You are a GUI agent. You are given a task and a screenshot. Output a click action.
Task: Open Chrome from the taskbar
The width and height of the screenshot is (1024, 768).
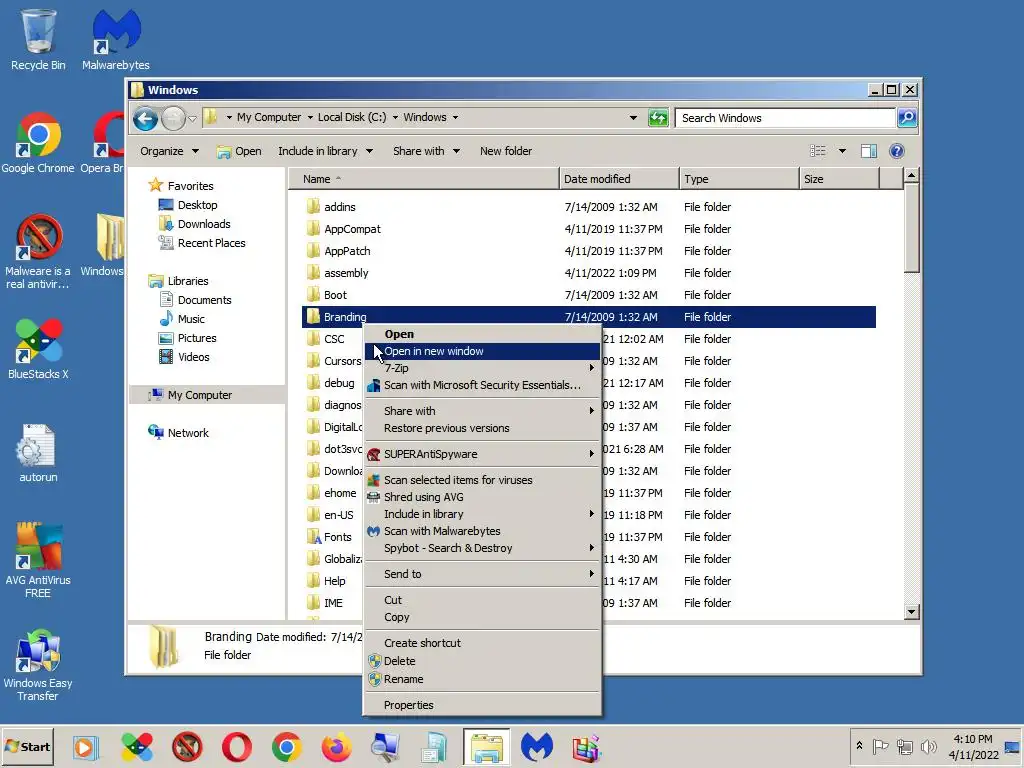click(x=287, y=747)
